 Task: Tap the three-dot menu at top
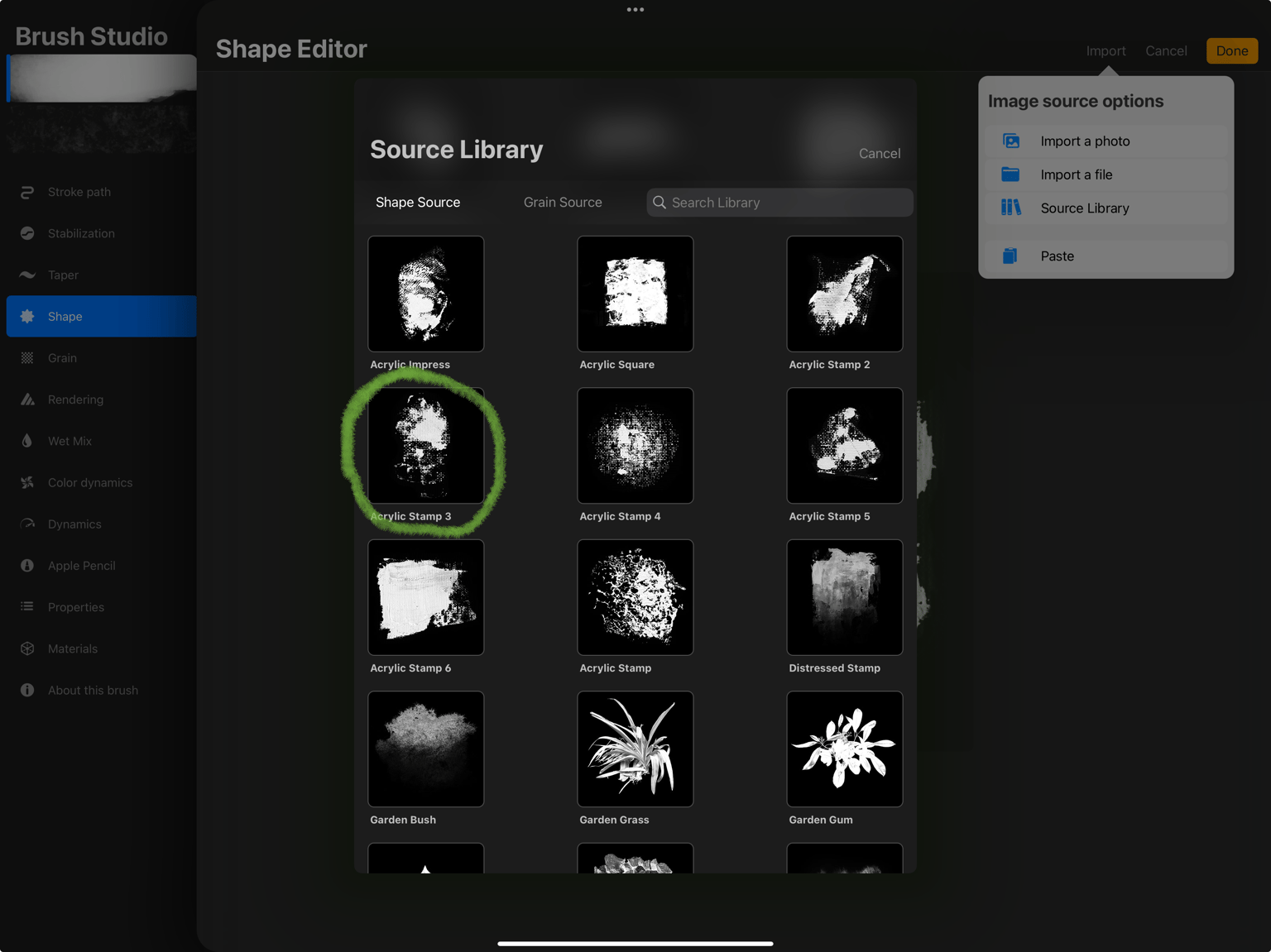coord(635,10)
